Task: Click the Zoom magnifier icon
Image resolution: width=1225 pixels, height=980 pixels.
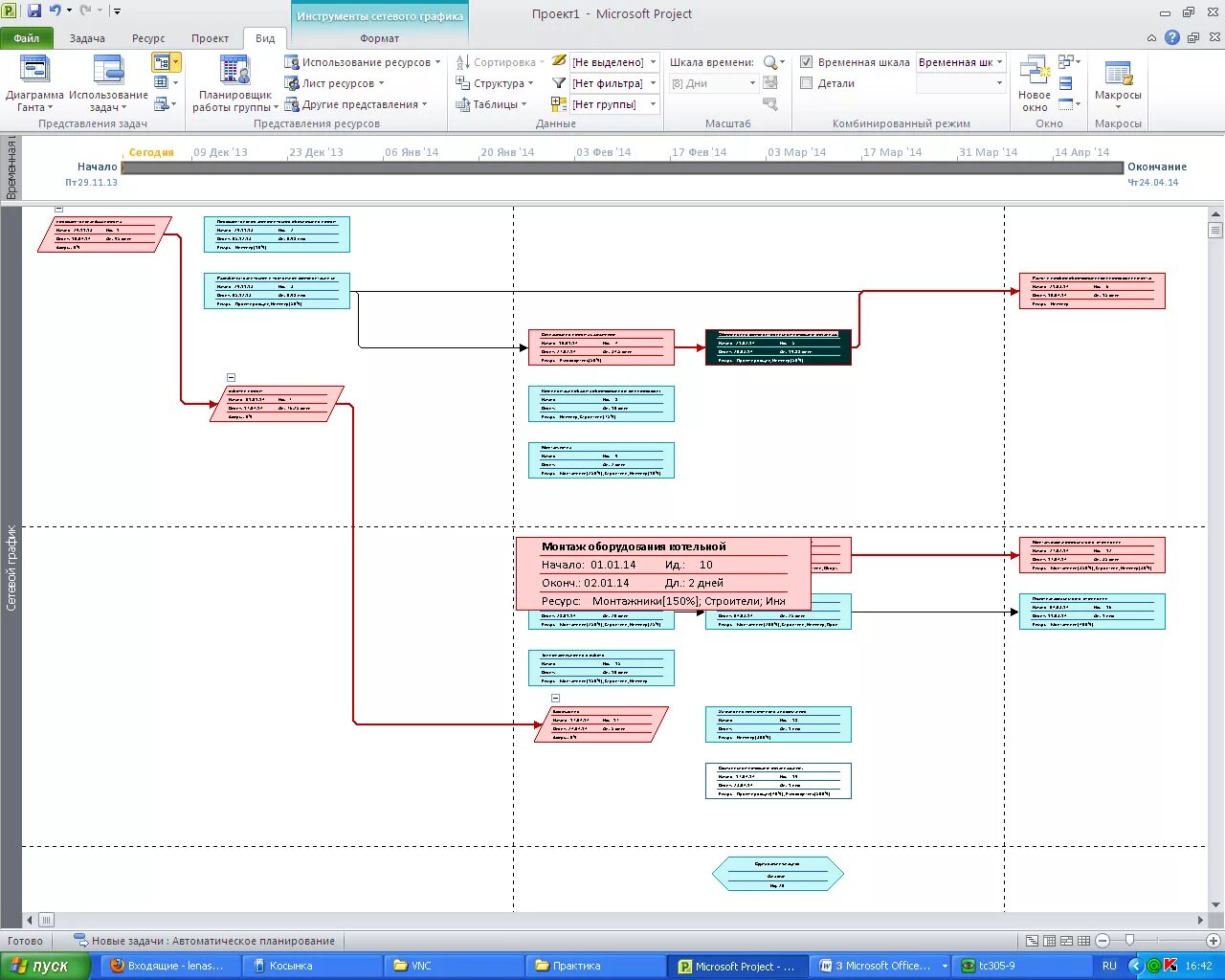Action: (x=770, y=62)
